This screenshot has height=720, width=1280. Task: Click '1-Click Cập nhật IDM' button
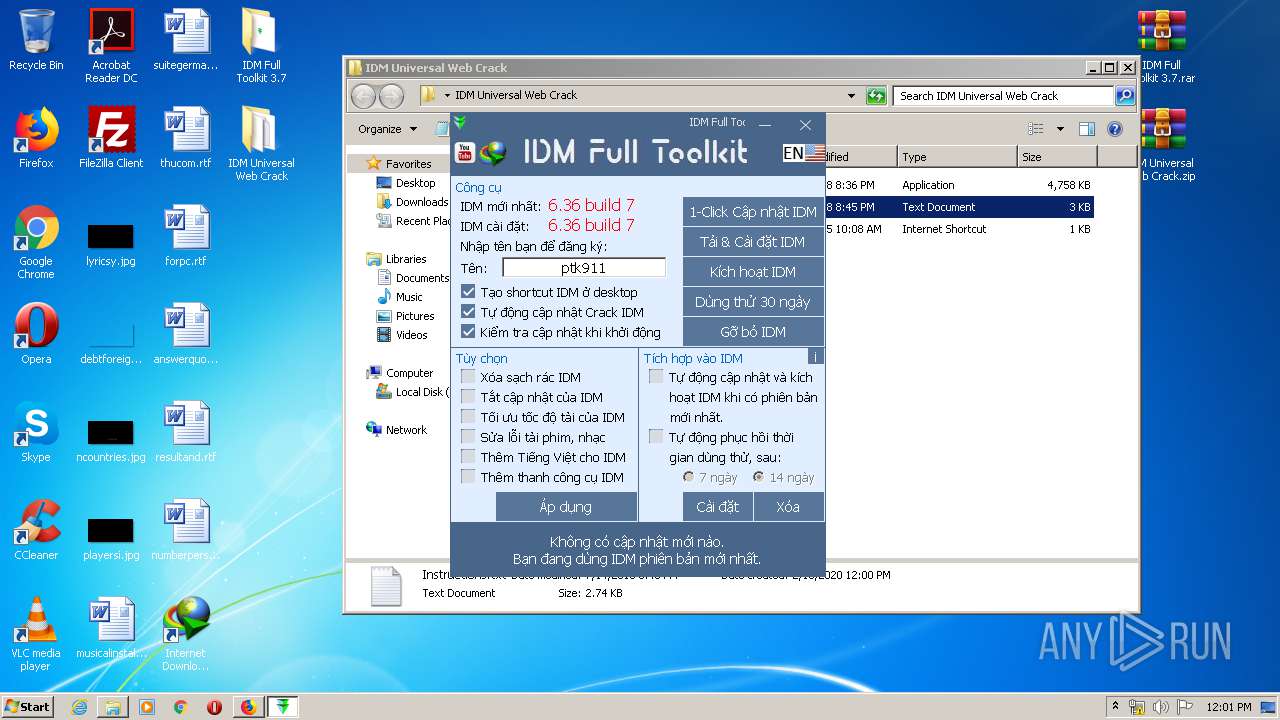[753, 212]
